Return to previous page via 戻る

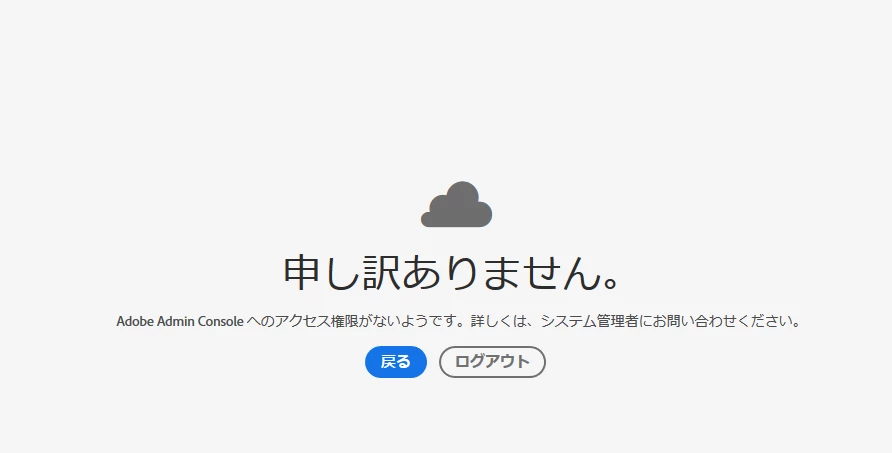coord(396,362)
